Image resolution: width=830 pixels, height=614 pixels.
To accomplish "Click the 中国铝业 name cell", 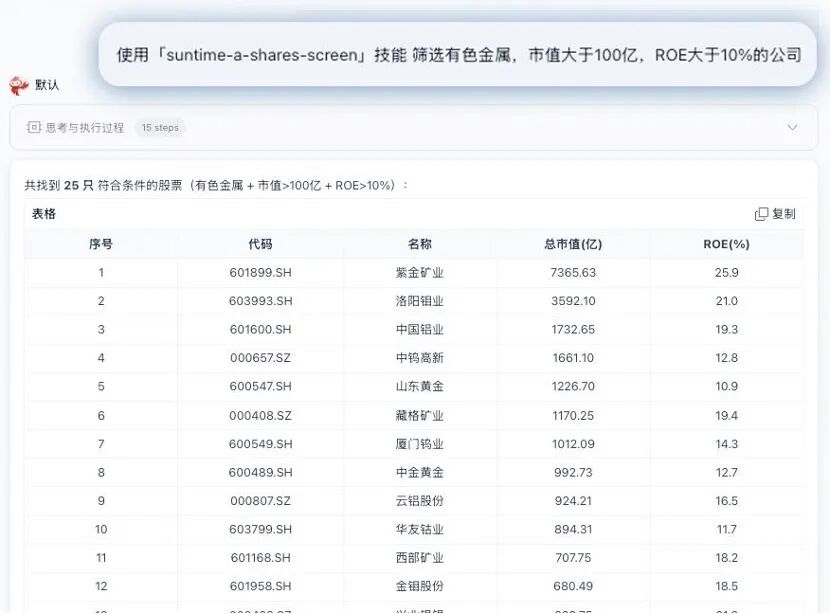I will [420, 329].
